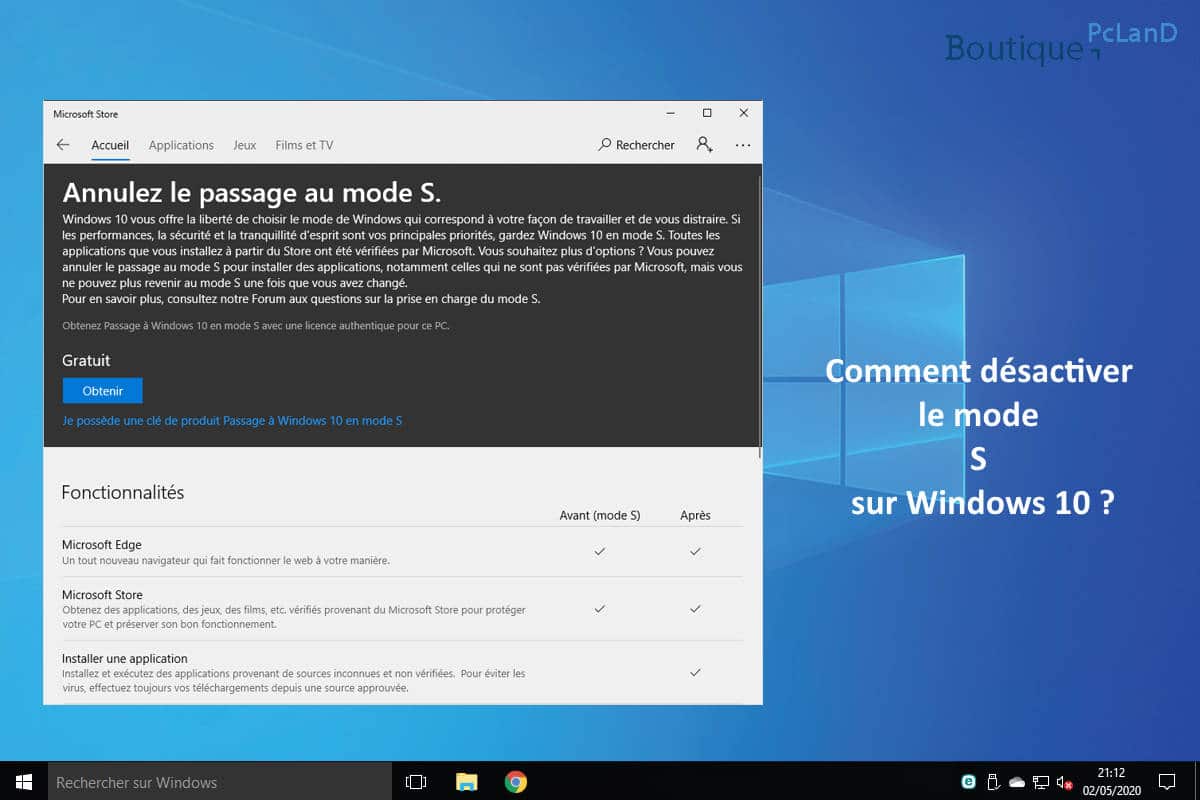Screen dimensions: 1200x800
Task: Open the ESET tray icon
Action: [968, 782]
